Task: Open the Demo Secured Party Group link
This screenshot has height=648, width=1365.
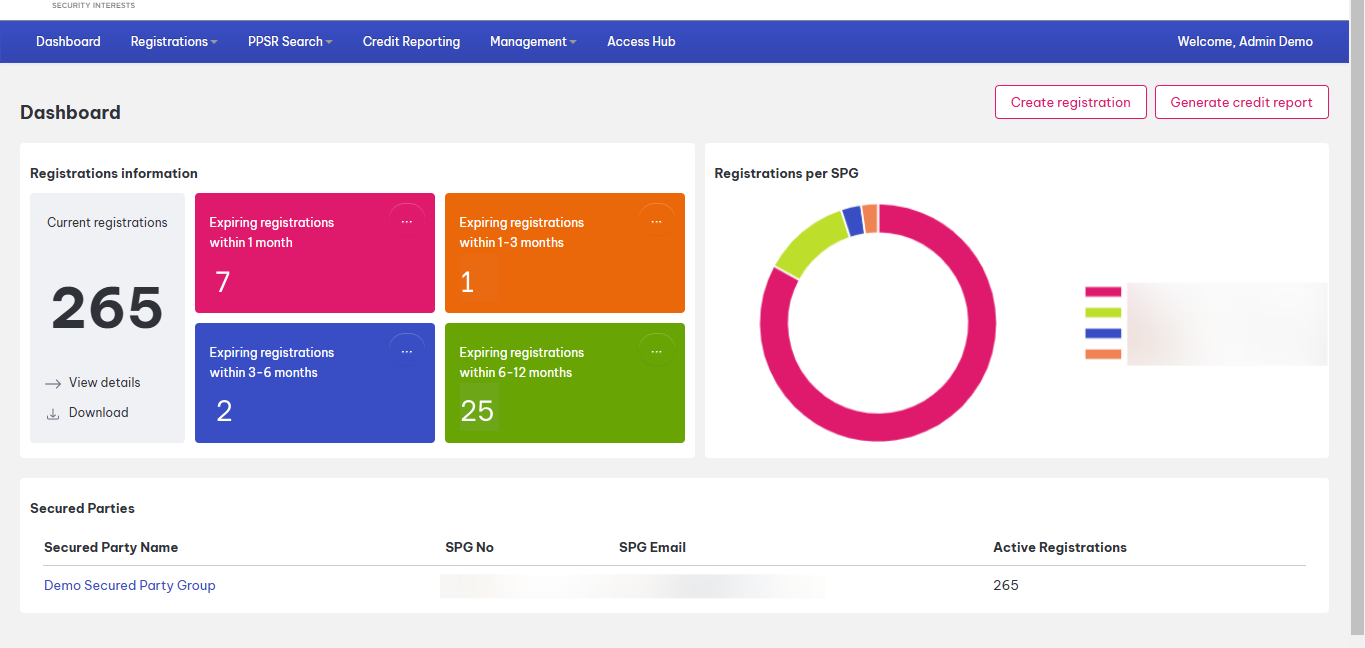Action: point(130,586)
